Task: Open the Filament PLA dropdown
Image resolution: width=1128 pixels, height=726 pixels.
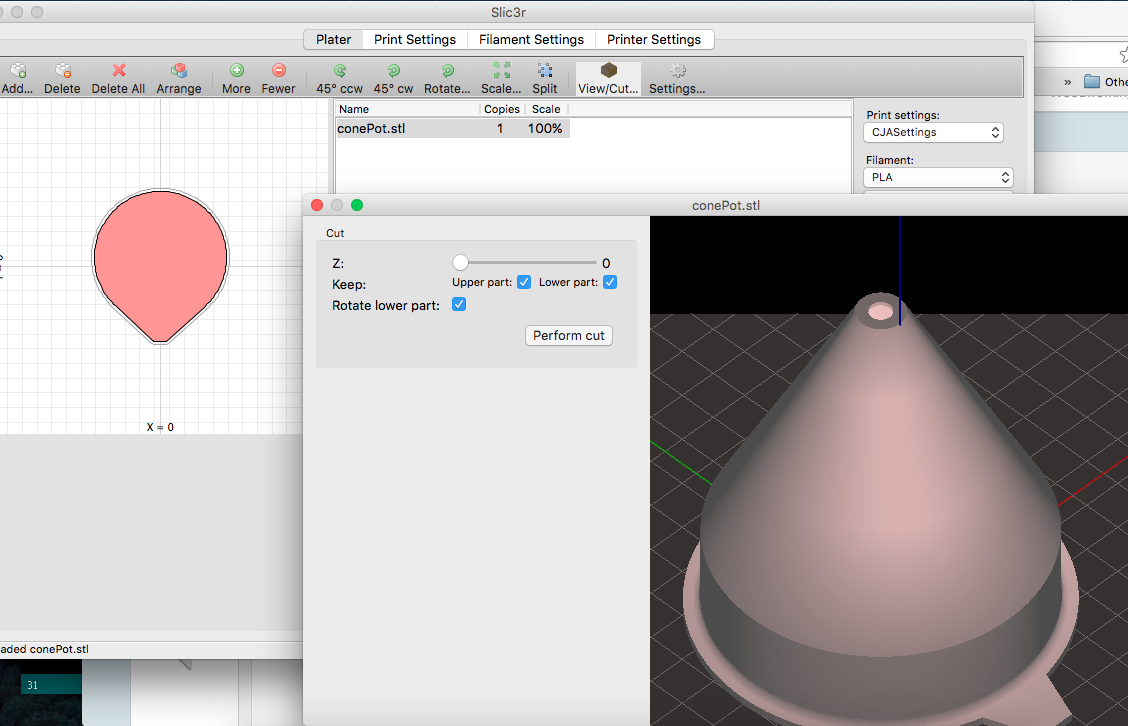Action: pyautogui.click(x=938, y=177)
